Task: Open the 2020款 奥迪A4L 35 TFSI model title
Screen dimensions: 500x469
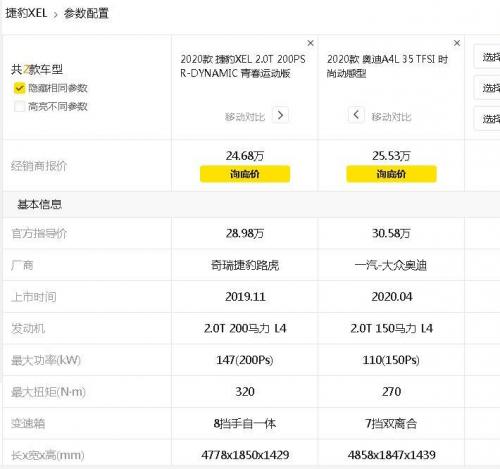Action: tap(387, 66)
